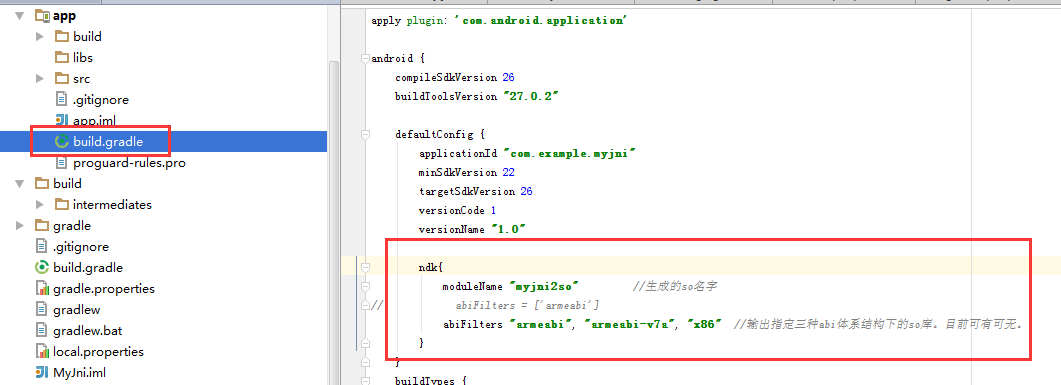Click the proguard-rules.pro file icon
Image resolution: width=1061 pixels, height=385 pixels.
[x=62, y=162]
